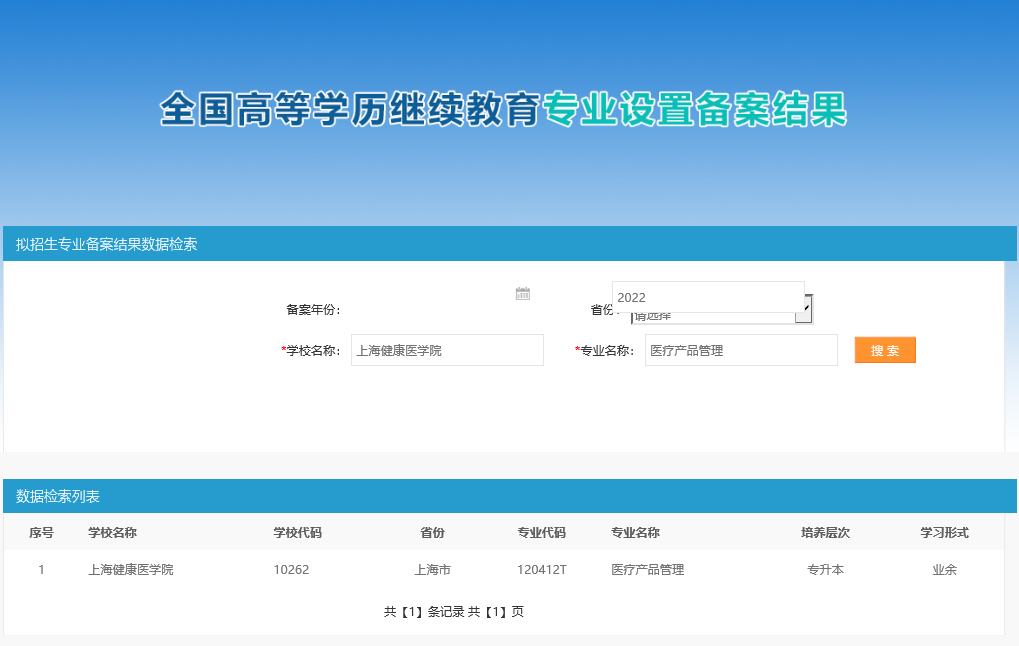Screen dimensions: 1019x646
Task: Click the 学校代码 column header
Action: (x=297, y=533)
